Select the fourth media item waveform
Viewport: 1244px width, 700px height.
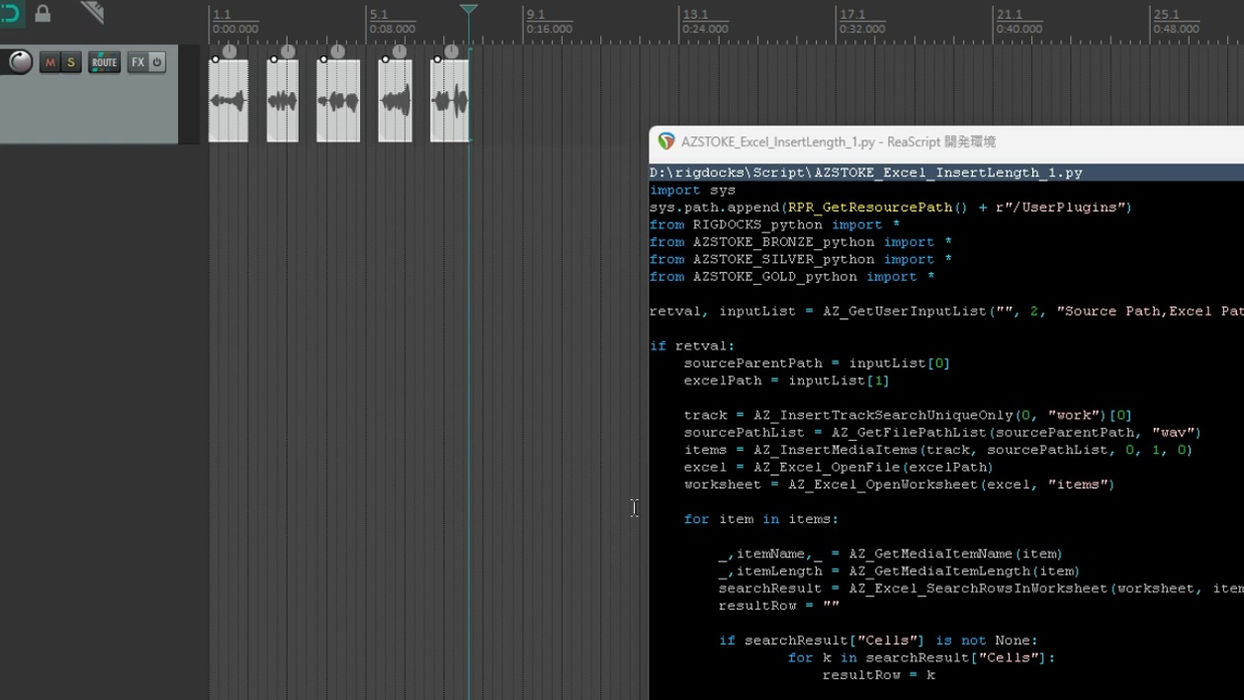(395, 101)
